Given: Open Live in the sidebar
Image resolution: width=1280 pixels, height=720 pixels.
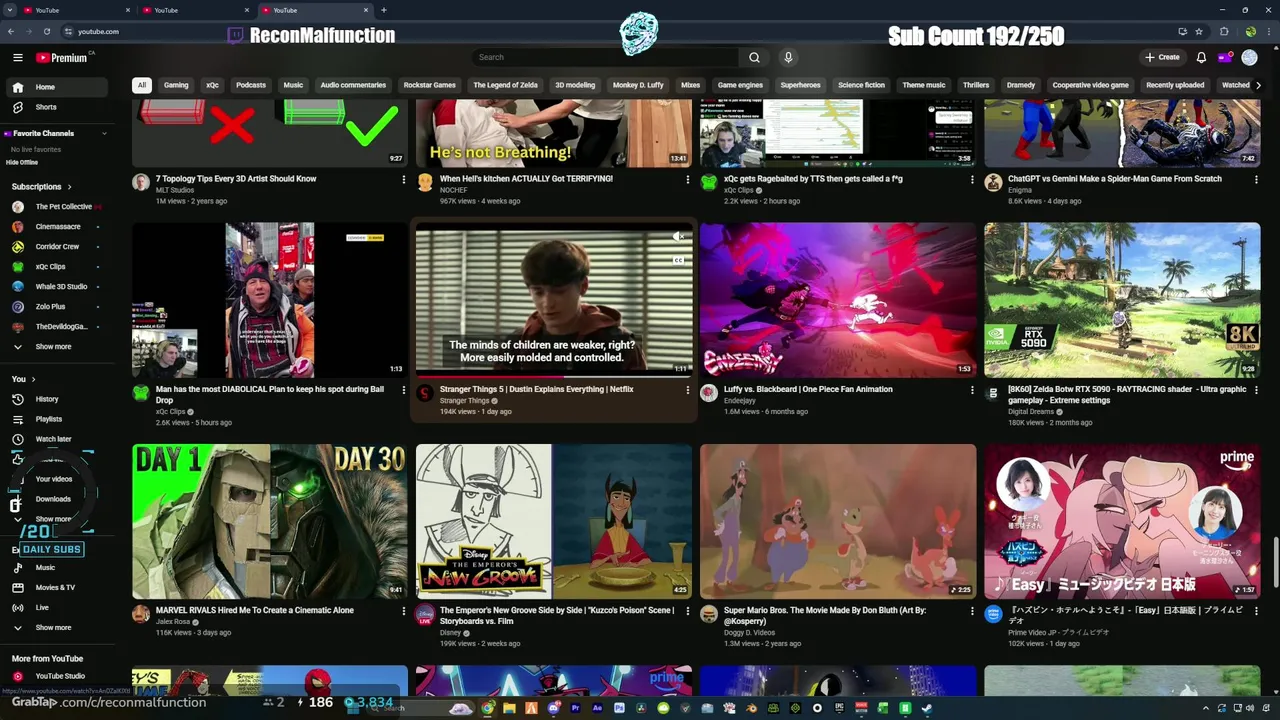Looking at the screenshot, I should (59, 607).
